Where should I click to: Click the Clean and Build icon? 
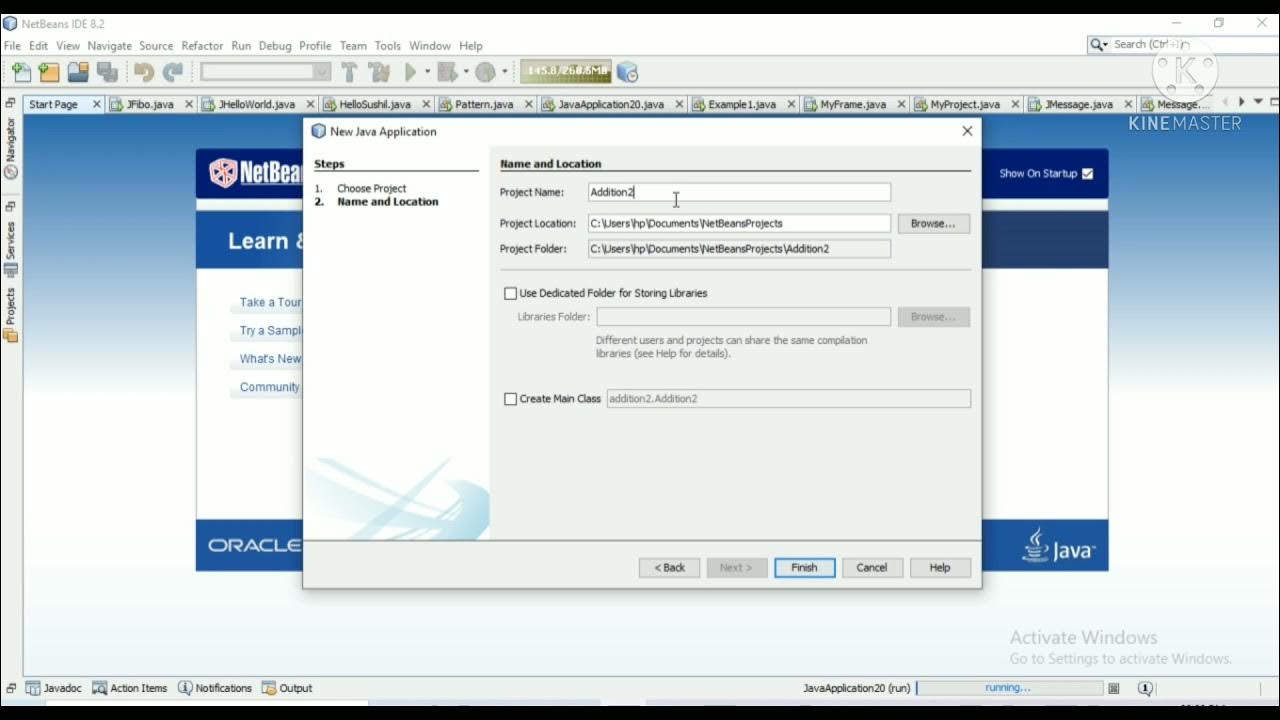pyautogui.click(x=379, y=72)
